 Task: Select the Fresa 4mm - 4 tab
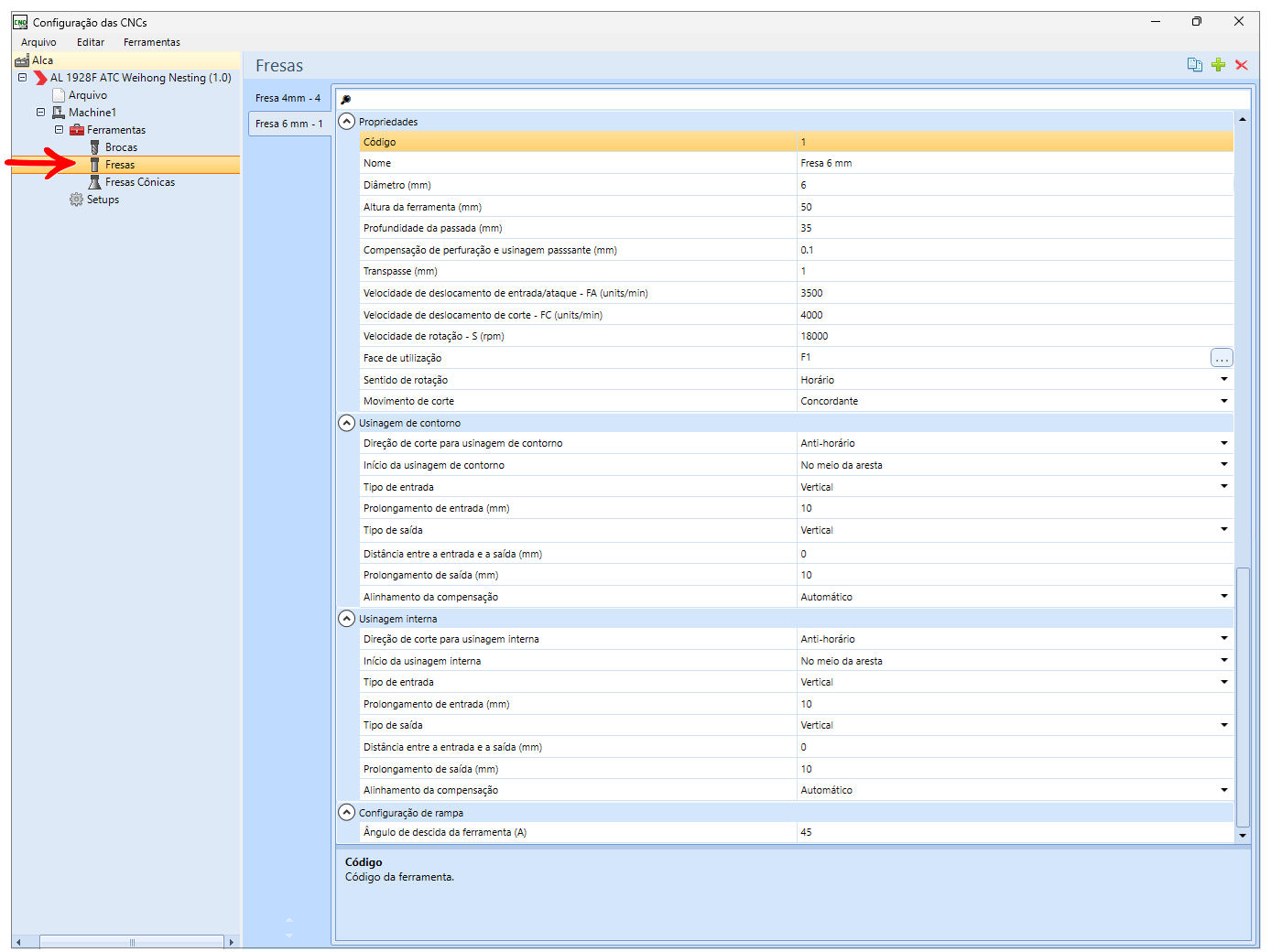(x=288, y=98)
